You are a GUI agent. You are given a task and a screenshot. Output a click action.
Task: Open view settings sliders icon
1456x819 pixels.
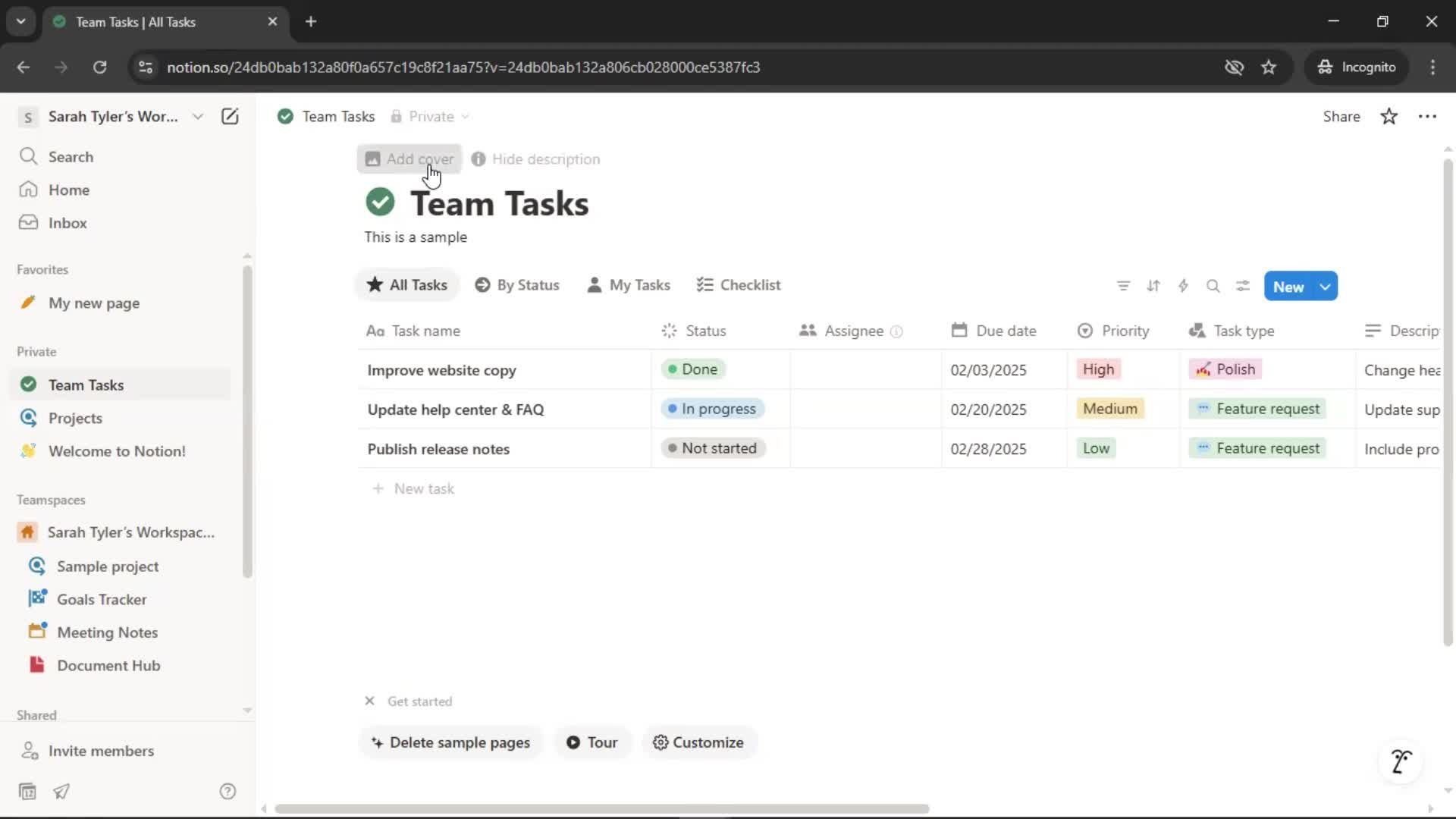(1242, 286)
